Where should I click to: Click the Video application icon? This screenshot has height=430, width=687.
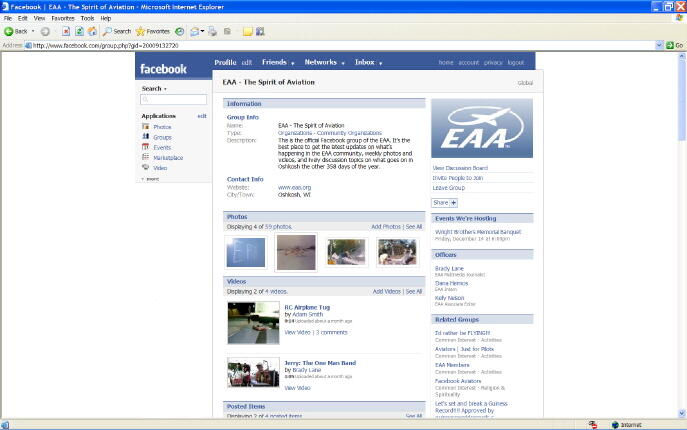click(x=145, y=167)
